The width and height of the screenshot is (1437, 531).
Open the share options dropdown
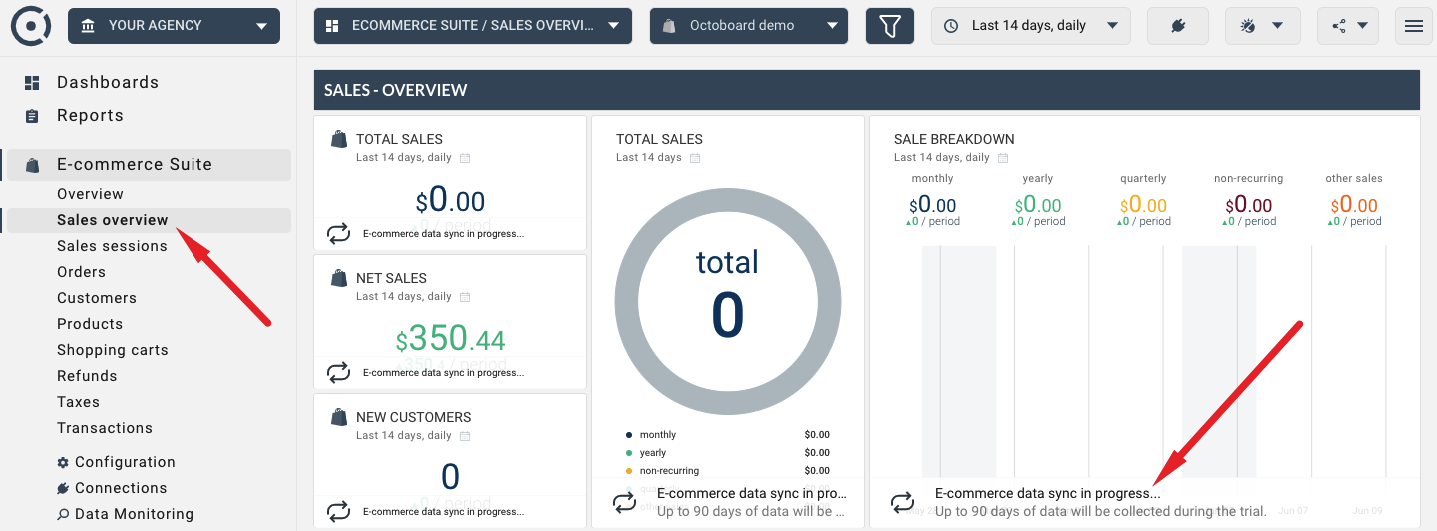pos(1348,25)
